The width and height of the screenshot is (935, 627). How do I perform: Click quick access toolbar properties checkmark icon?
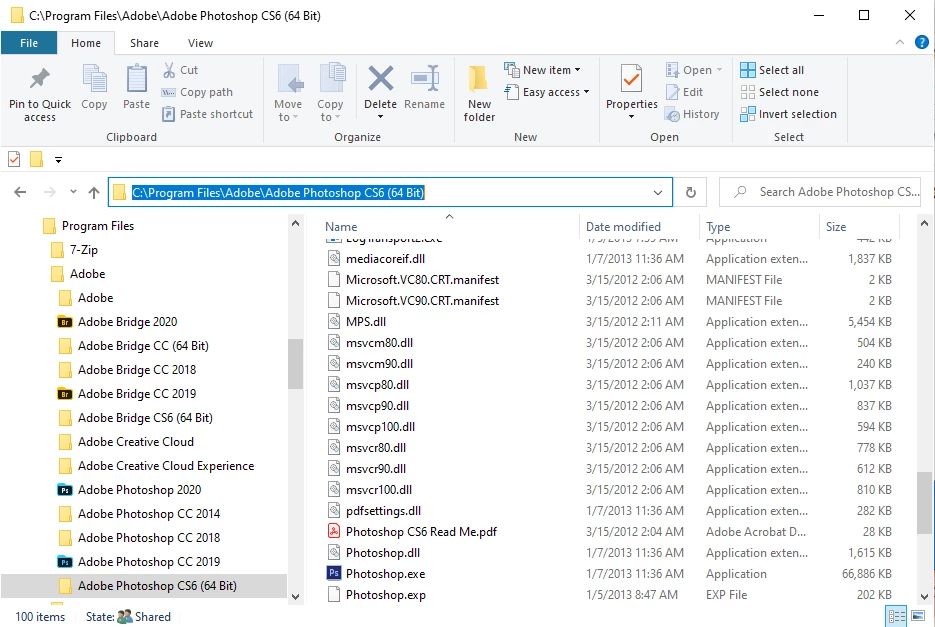coord(14,159)
